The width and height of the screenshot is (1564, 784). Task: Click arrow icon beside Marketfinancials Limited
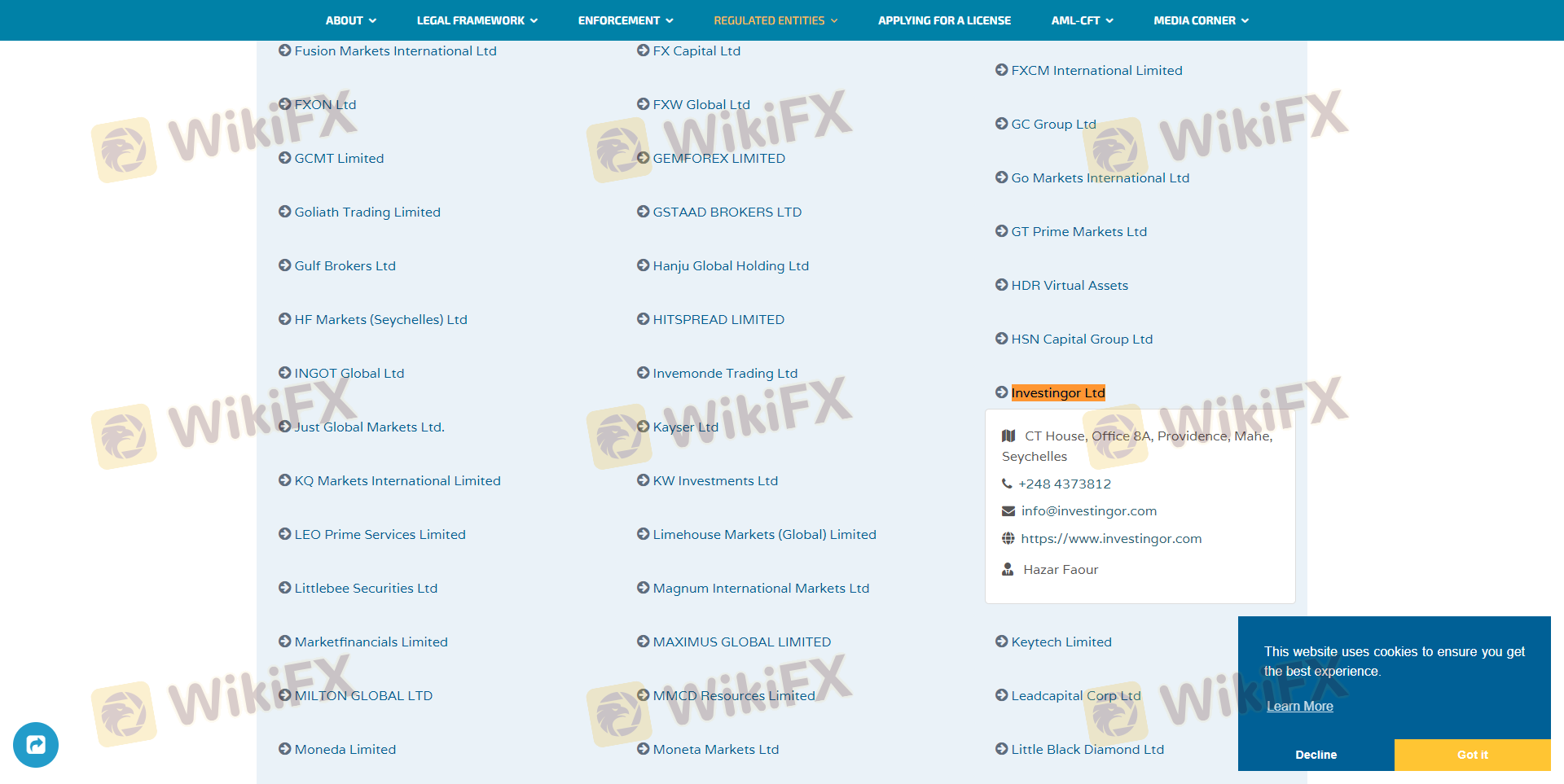pos(285,642)
